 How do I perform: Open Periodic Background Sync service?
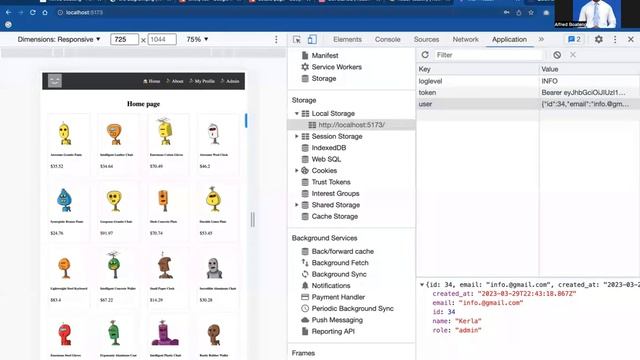[x=352, y=309]
